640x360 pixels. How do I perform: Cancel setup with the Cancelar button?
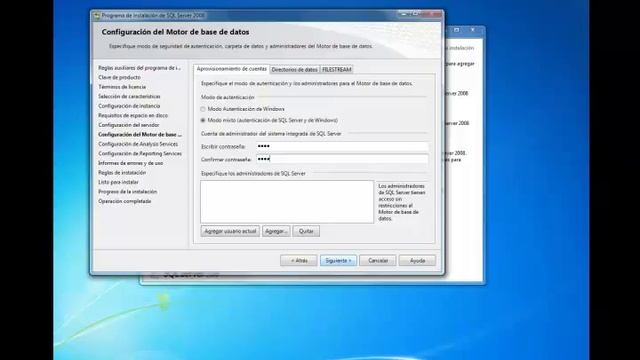pos(378,260)
